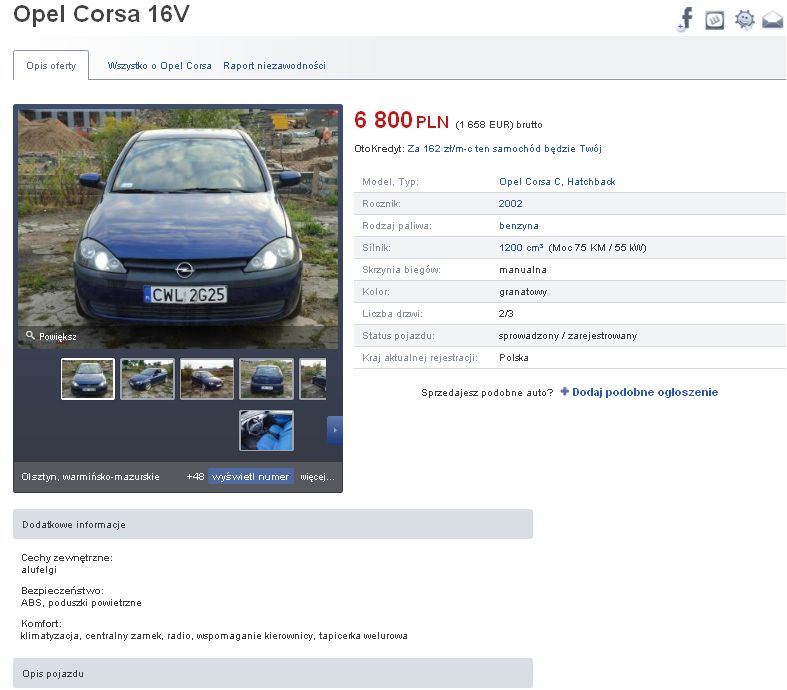Enlarge the main car photo
Screen dimensions: 787x690
coord(178,227)
